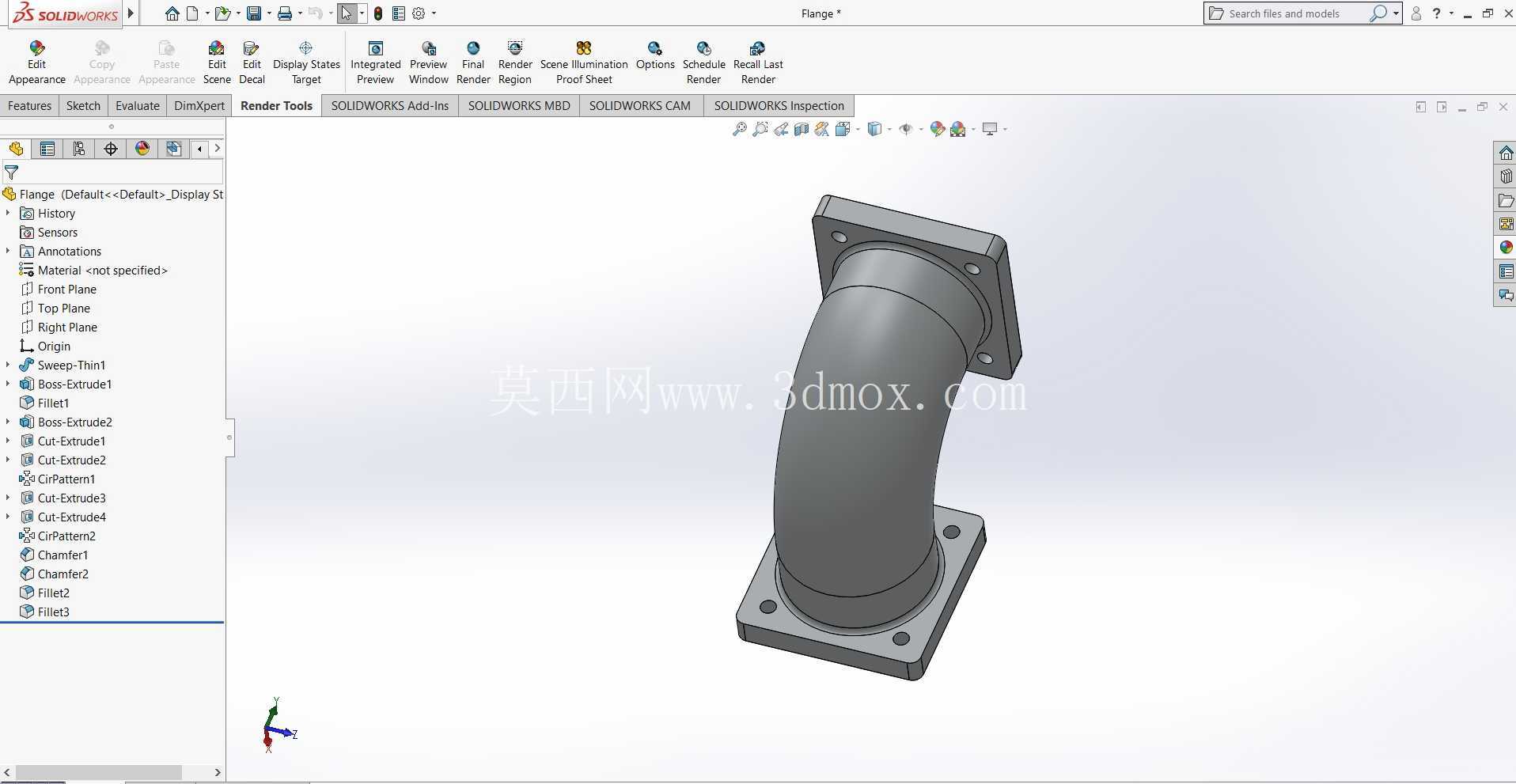The width and height of the screenshot is (1516, 784).
Task: Open SOLIDWORKS Inspection tab
Action: coord(779,105)
